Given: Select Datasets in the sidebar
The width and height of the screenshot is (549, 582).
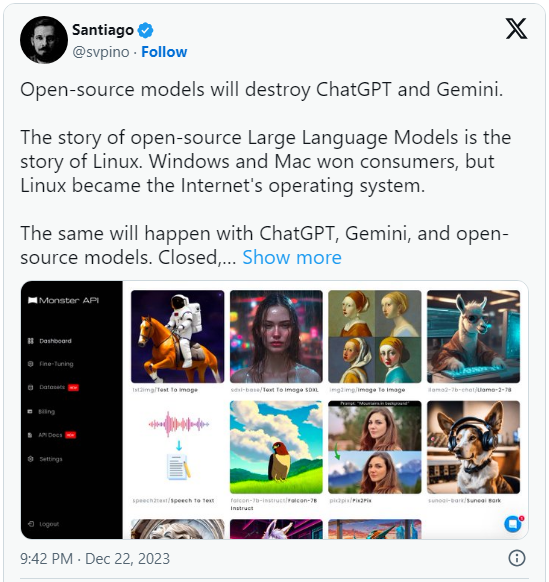Looking at the screenshot, I should [x=52, y=387].
